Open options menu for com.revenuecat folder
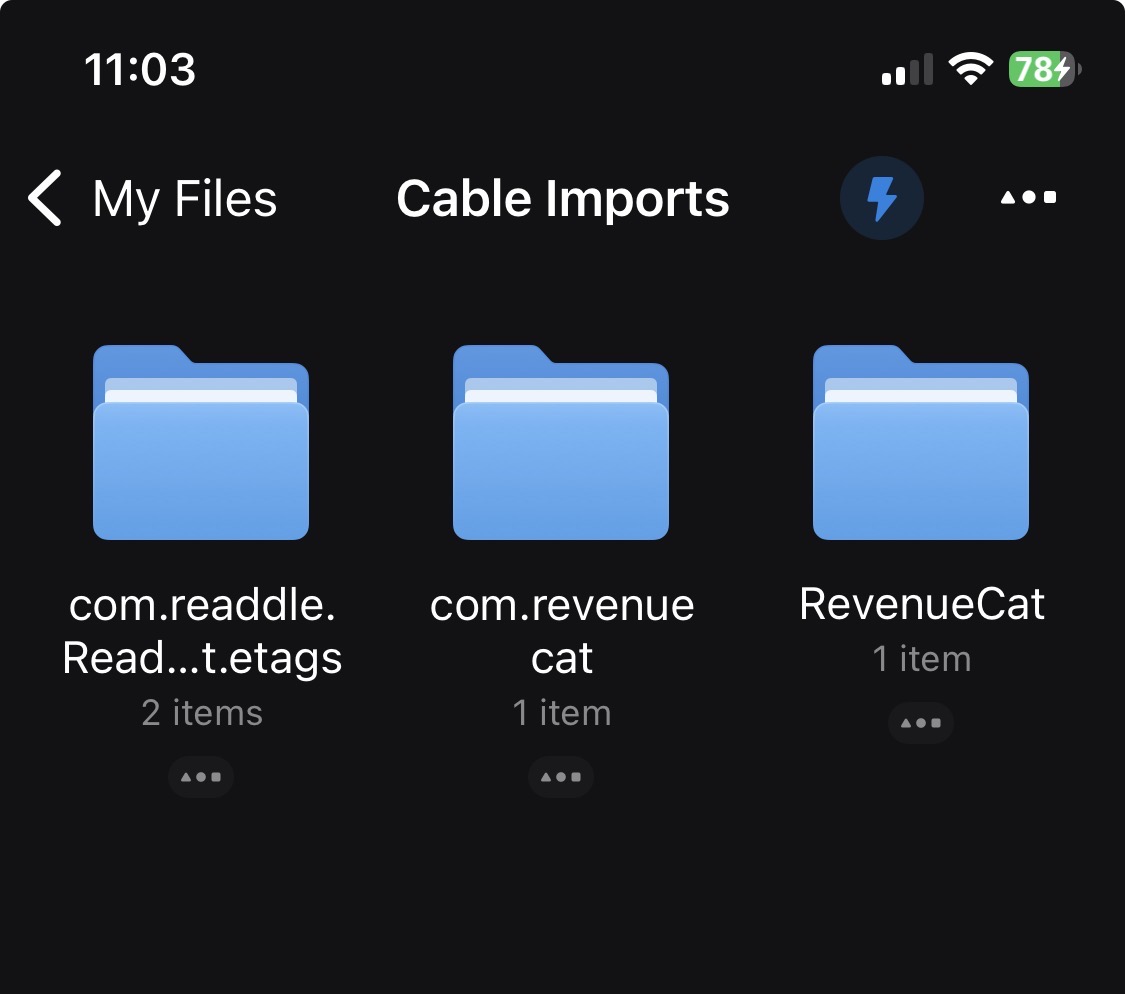Image resolution: width=1125 pixels, height=994 pixels. [561, 777]
